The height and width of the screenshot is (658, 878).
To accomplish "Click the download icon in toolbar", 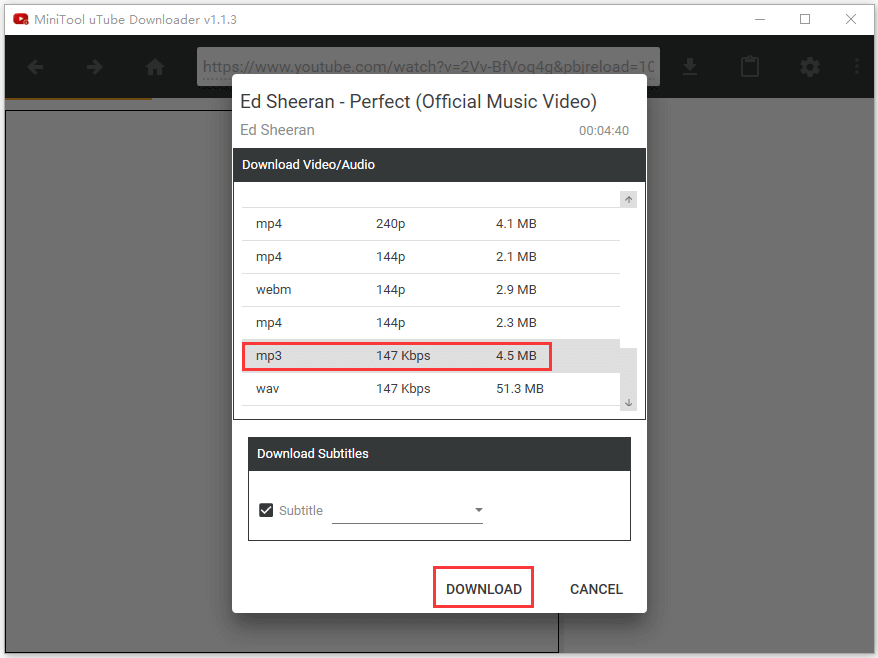I will pos(690,67).
